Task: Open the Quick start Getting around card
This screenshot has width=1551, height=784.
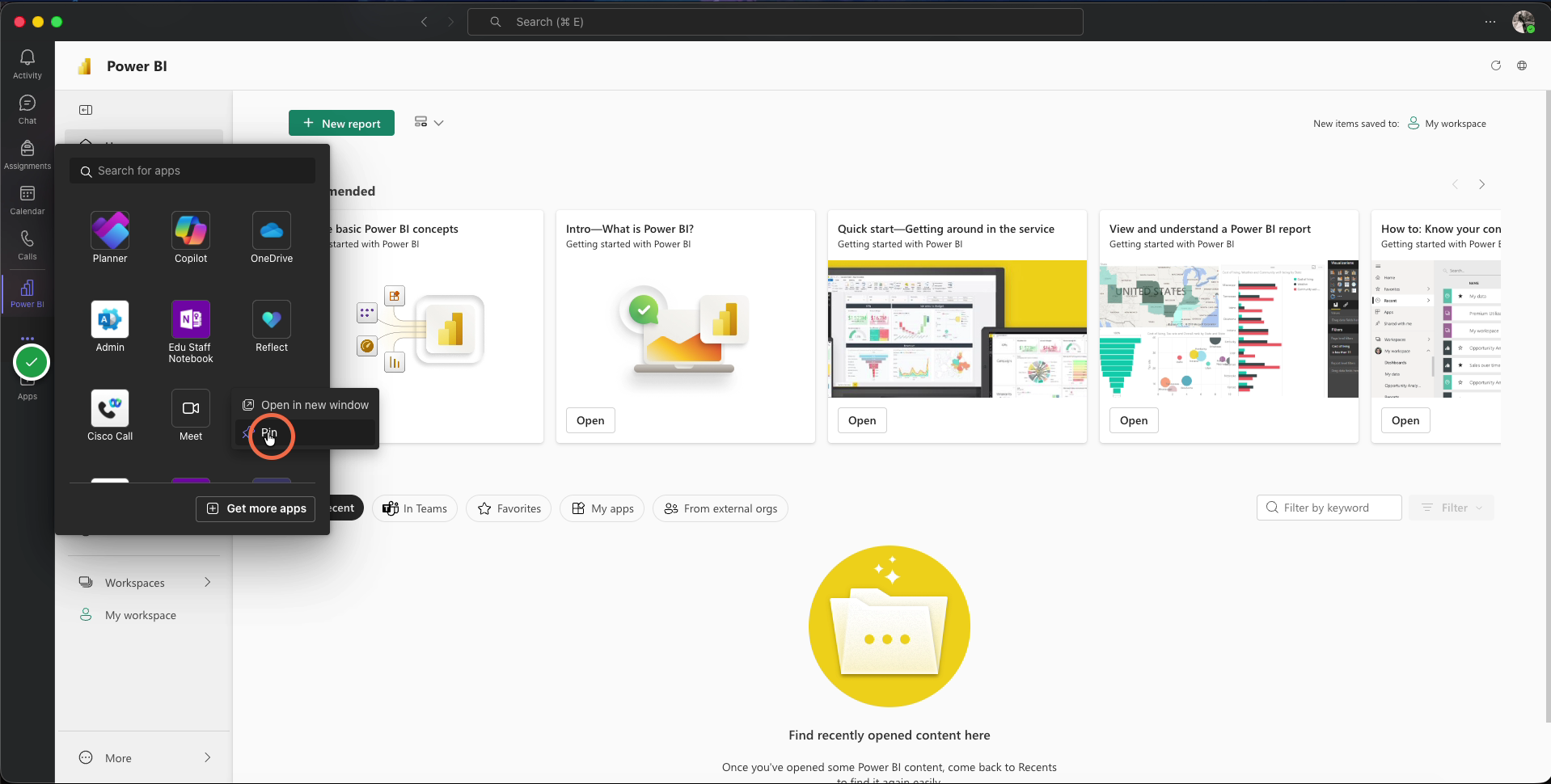Action: point(862,420)
